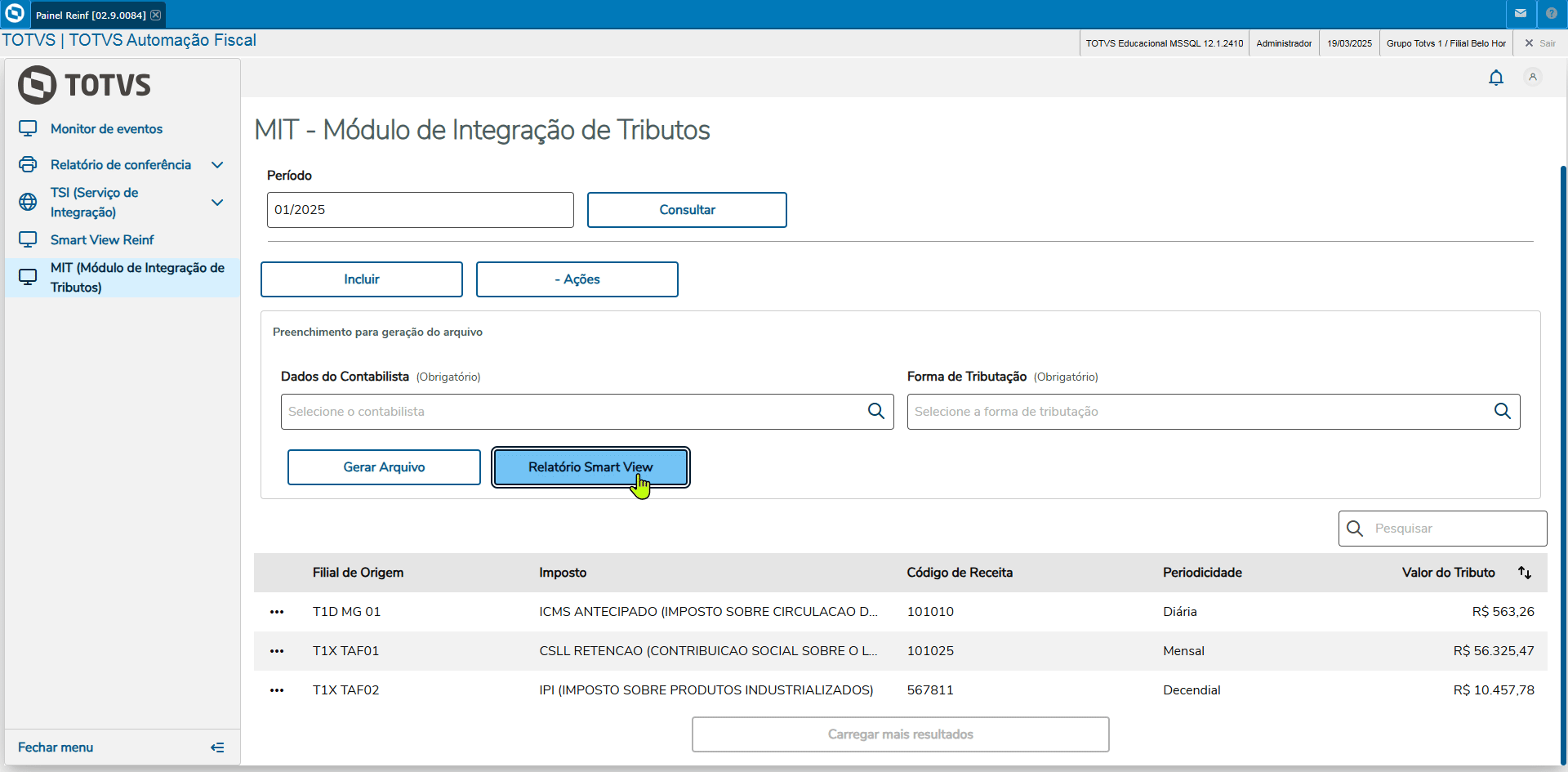The image size is (1568, 772).
Task: Open Monitor de eventos menu item
Action: coord(122,128)
